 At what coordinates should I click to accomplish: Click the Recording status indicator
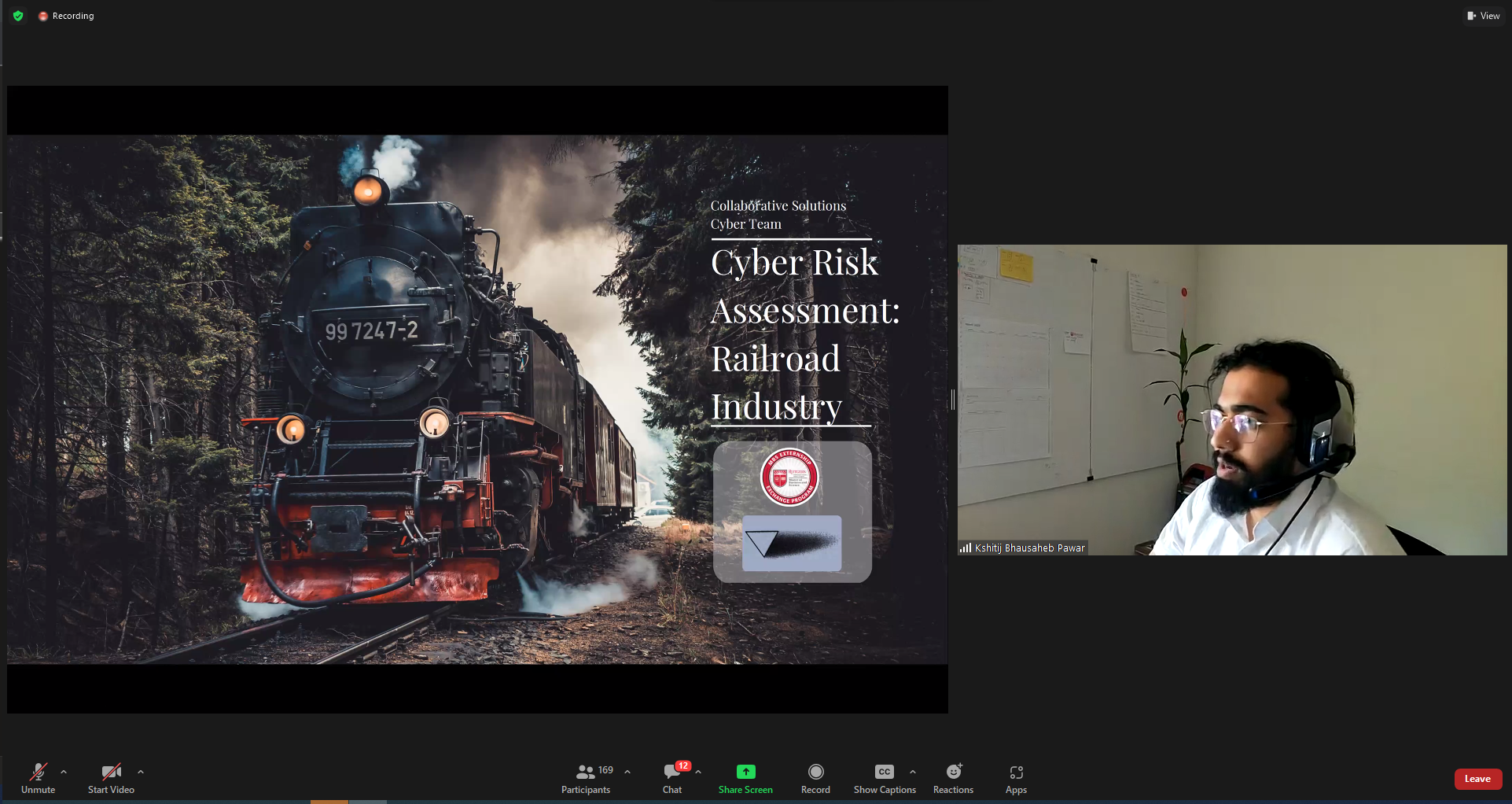(x=66, y=16)
